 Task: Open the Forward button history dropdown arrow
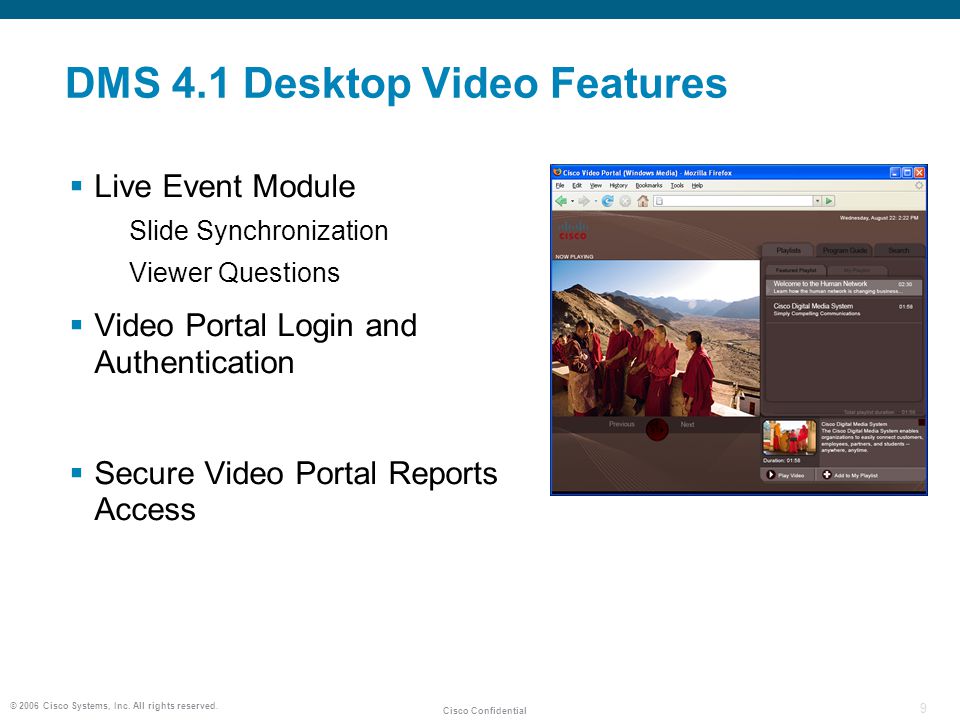(595, 201)
